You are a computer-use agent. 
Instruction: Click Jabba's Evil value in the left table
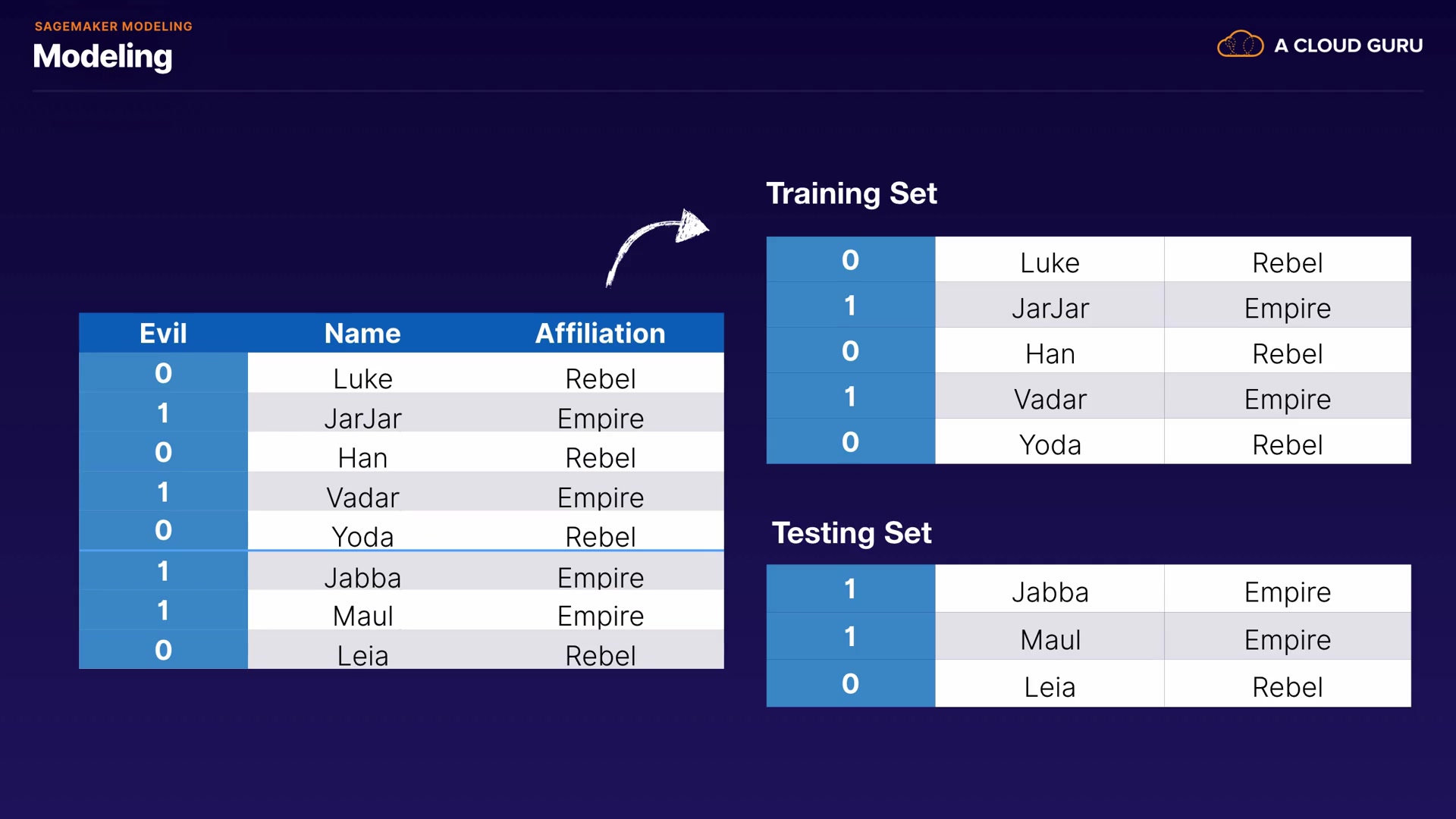pos(163,571)
